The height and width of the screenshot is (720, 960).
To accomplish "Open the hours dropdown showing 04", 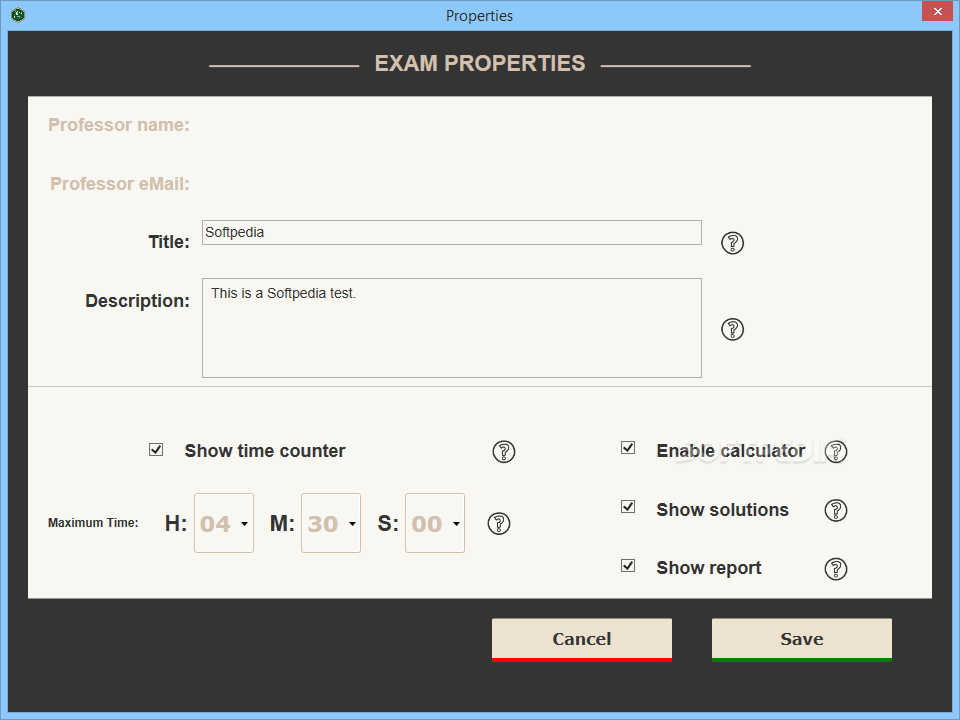I will pos(224,523).
